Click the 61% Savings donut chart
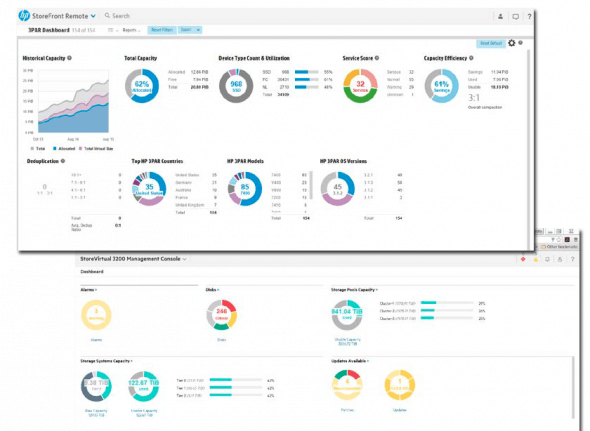 point(441,86)
